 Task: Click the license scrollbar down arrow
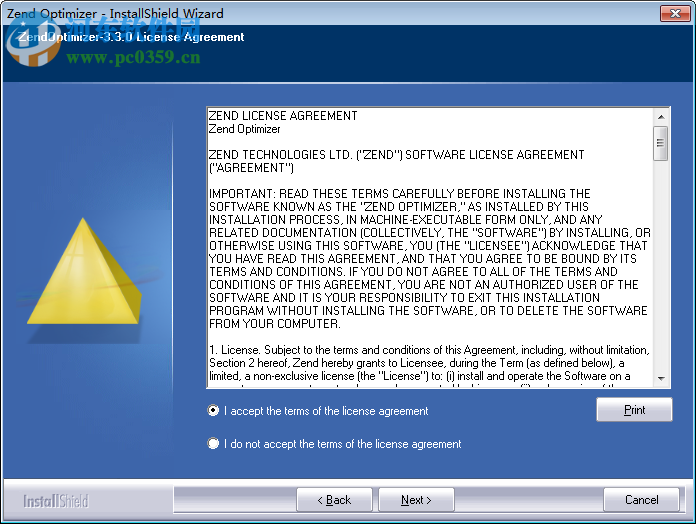pos(661,378)
